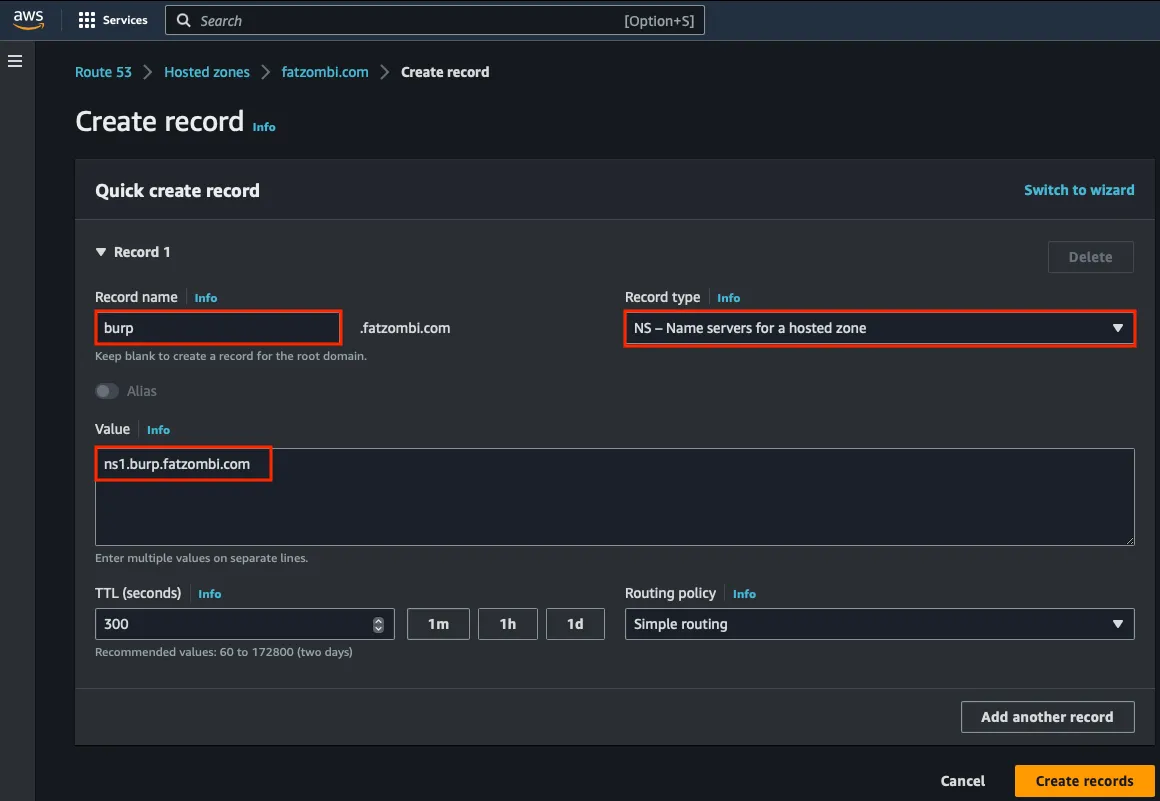Click the Value textarea resize handle
1160x801 pixels.
1130,541
